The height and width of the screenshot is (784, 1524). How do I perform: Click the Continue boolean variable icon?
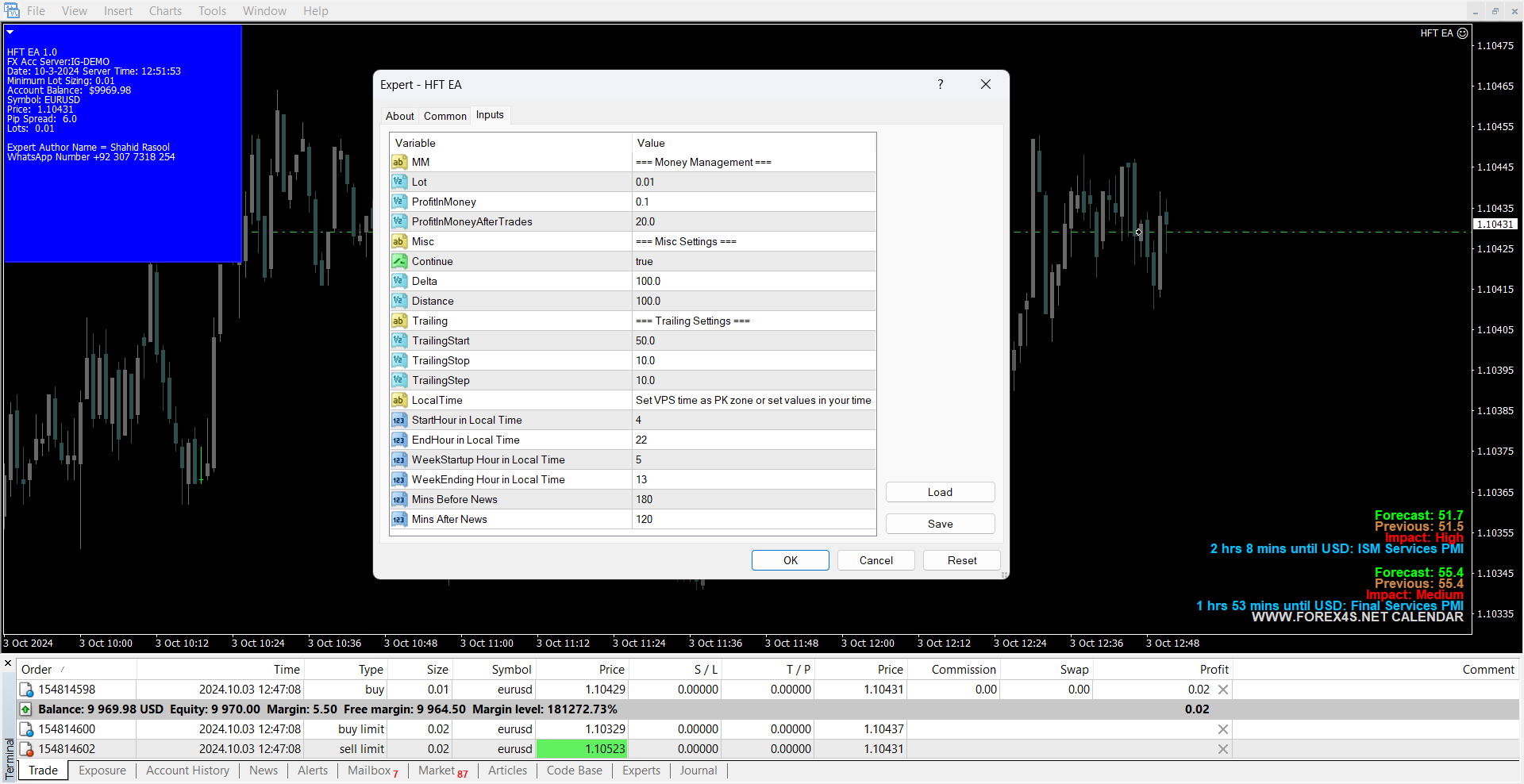tap(398, 262)
